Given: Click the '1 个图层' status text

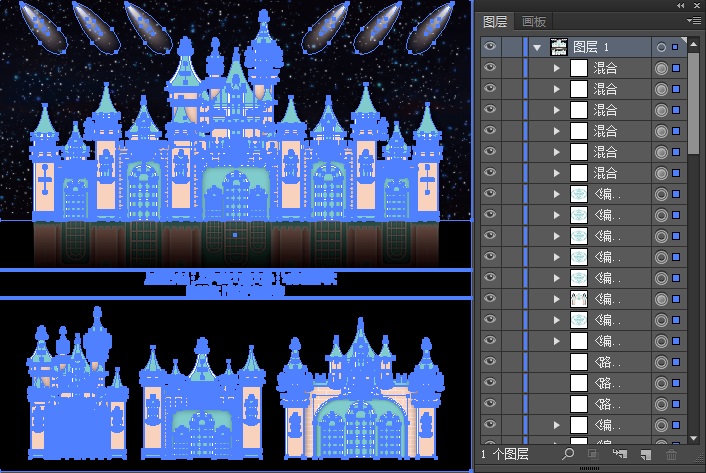Looking at the screenshot, I should tap(505, 454).
